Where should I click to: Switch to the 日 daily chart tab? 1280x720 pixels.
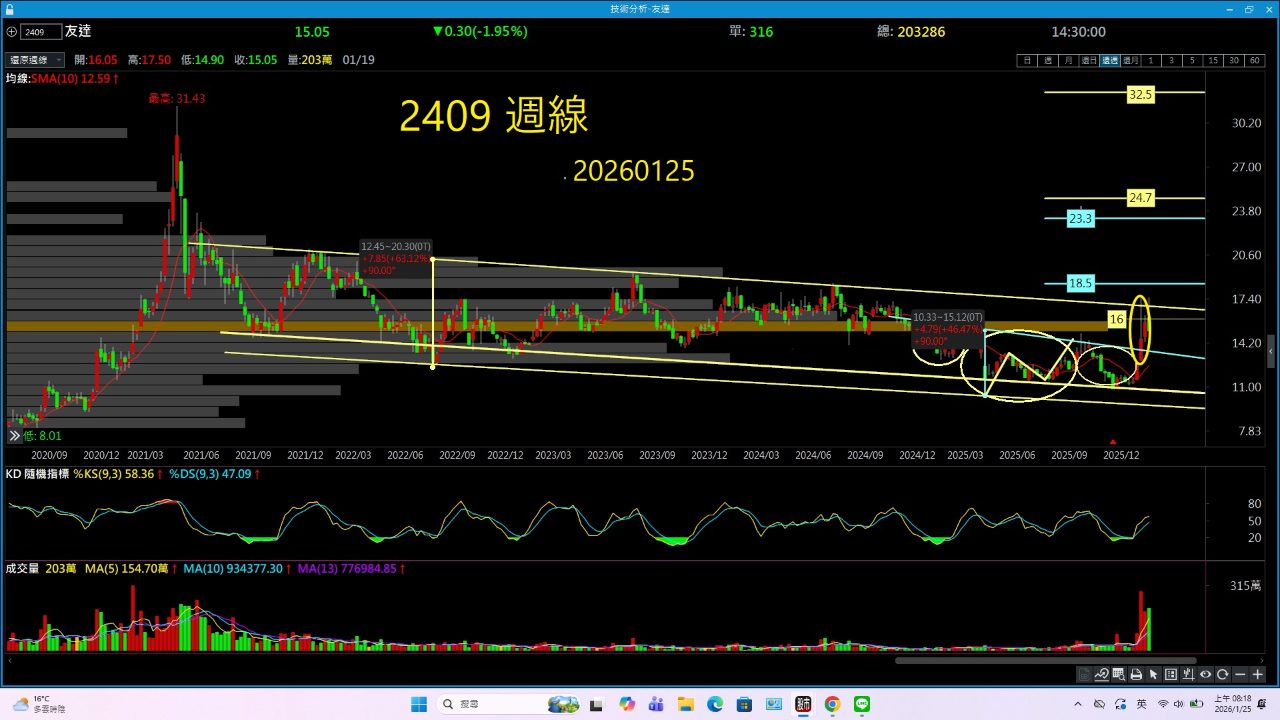click(x=1027, y=60)
